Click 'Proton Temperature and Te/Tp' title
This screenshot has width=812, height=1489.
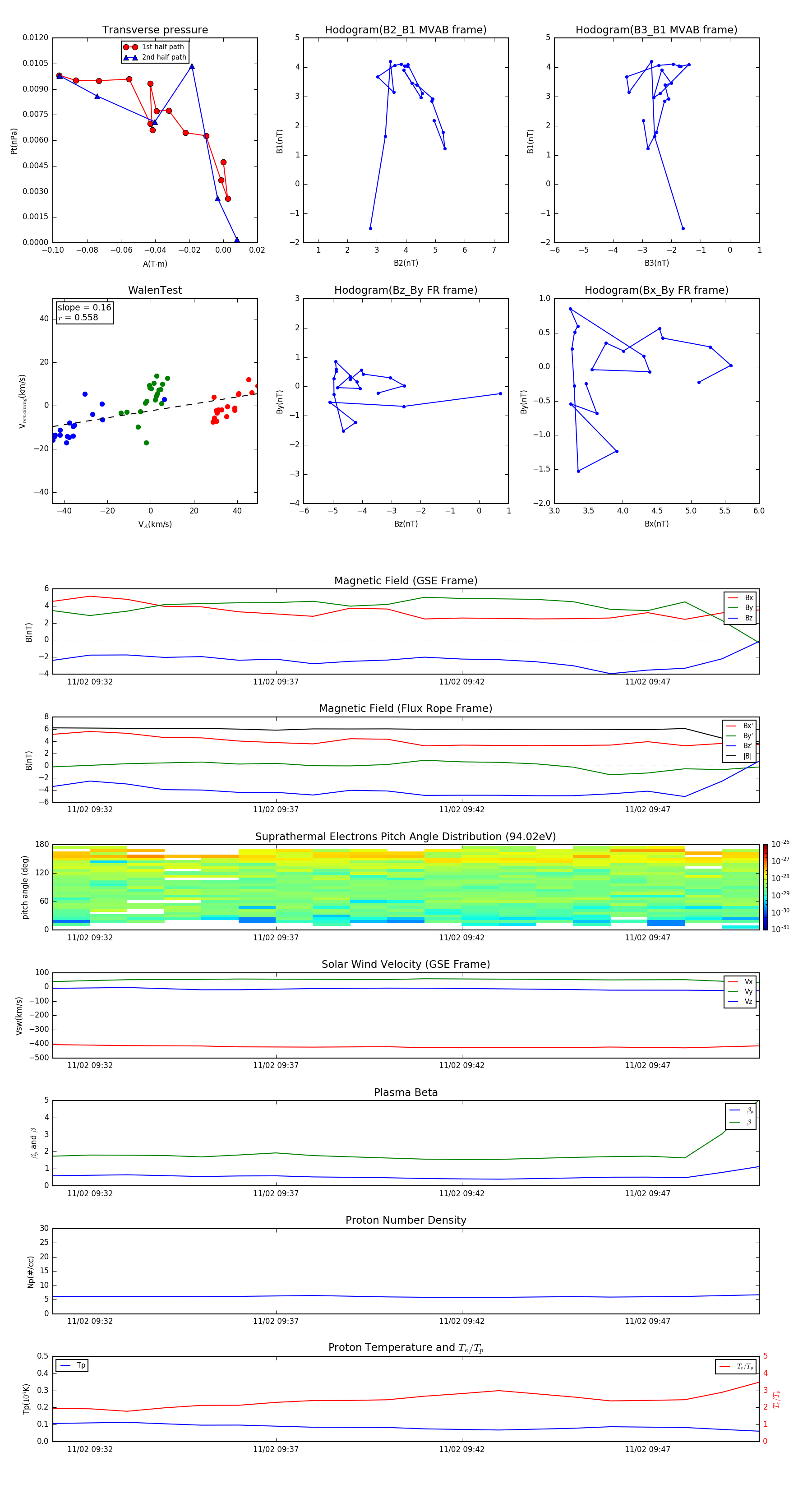406,1348
